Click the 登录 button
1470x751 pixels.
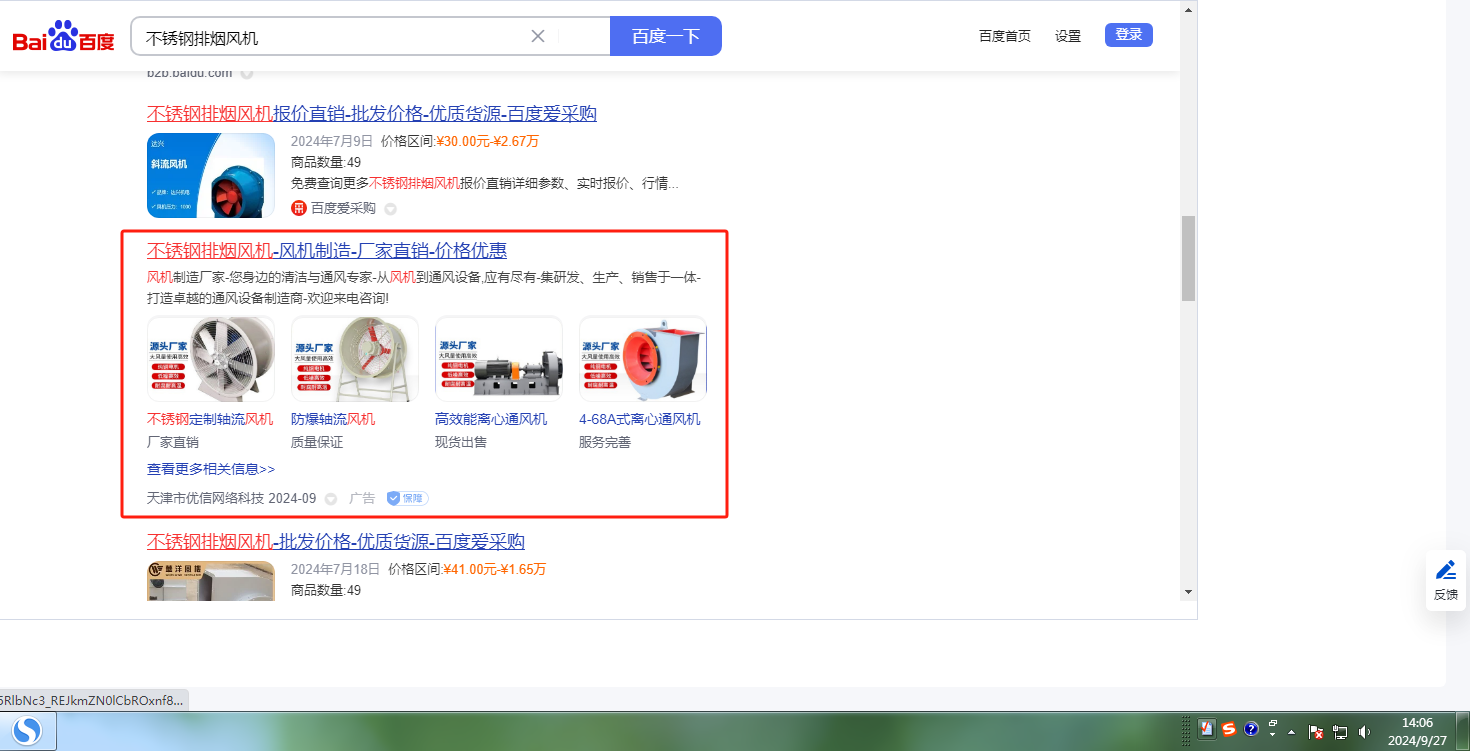[x=1129, y=35]
